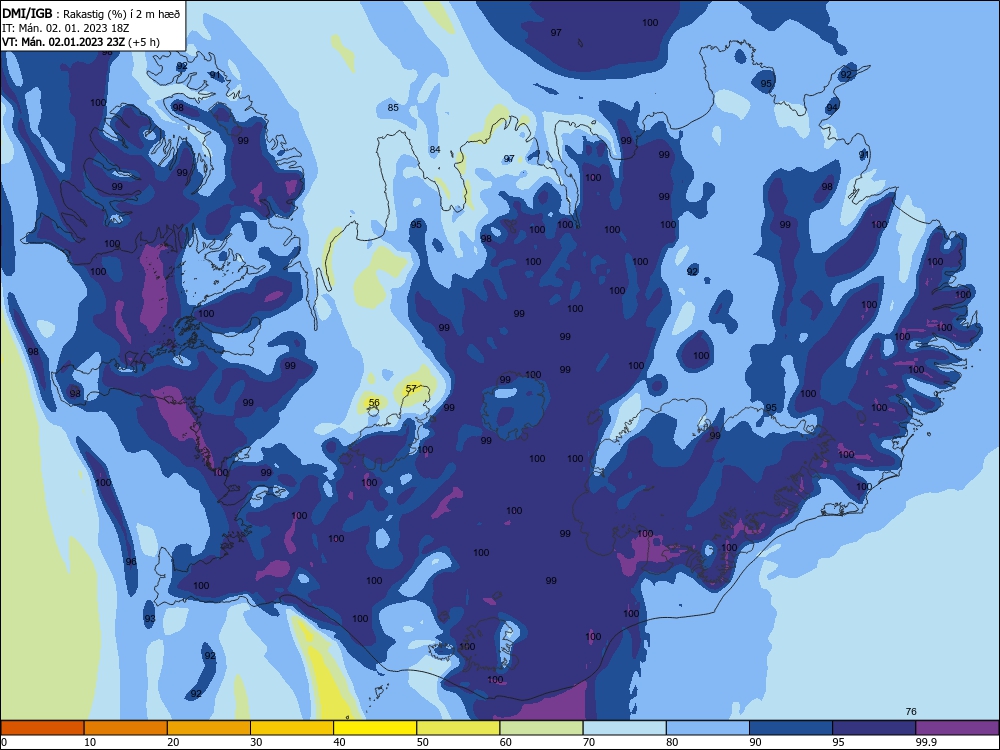Viewport: 1000px width, 750px height.
Task: Click the sky blue 80–90 legend swatch
Action: 708,728
